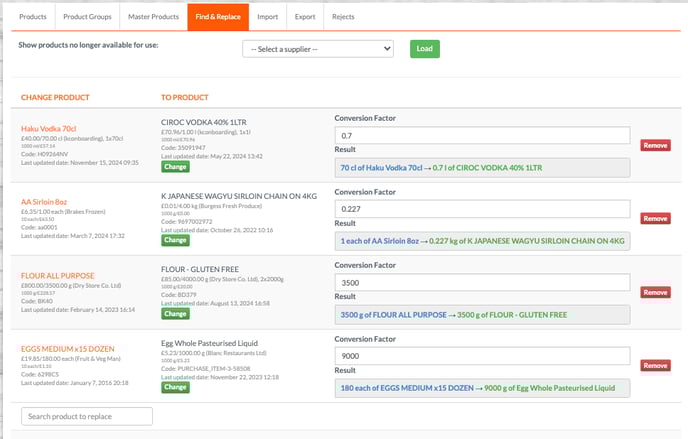The image size is (688, 439).
Task: Click the Search product to replace field
Action: [87, 416]
